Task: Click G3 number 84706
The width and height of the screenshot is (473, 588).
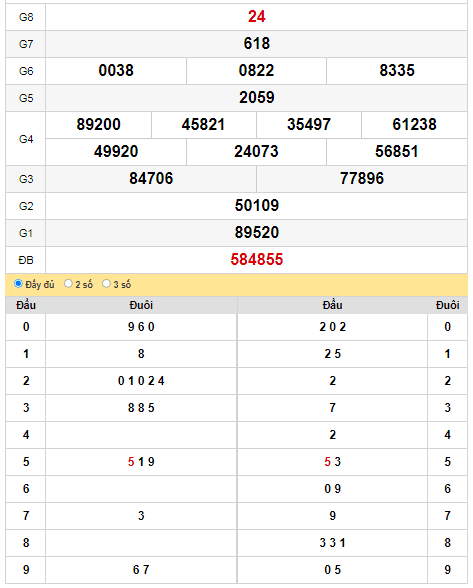Action: [x=151, y=178]
